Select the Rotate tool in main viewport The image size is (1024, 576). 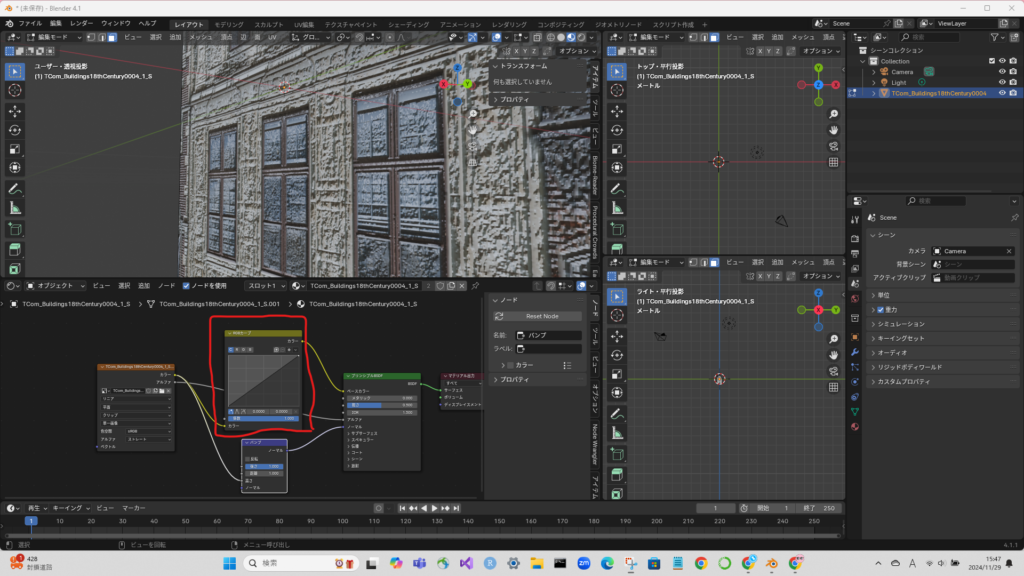click(x=15, y=129)
